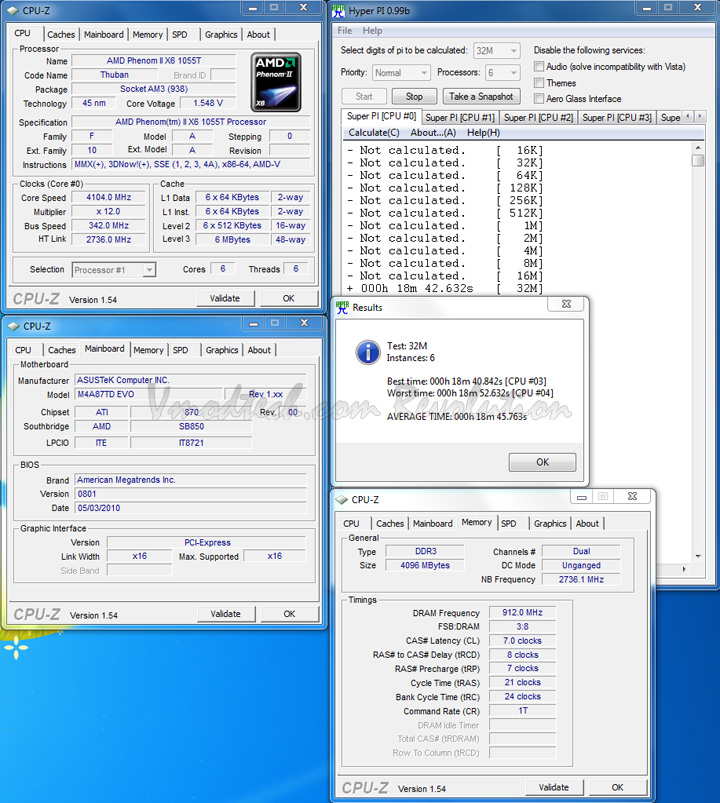Open SPD tab in Mainboard CPU-Z window

[180, 350]
